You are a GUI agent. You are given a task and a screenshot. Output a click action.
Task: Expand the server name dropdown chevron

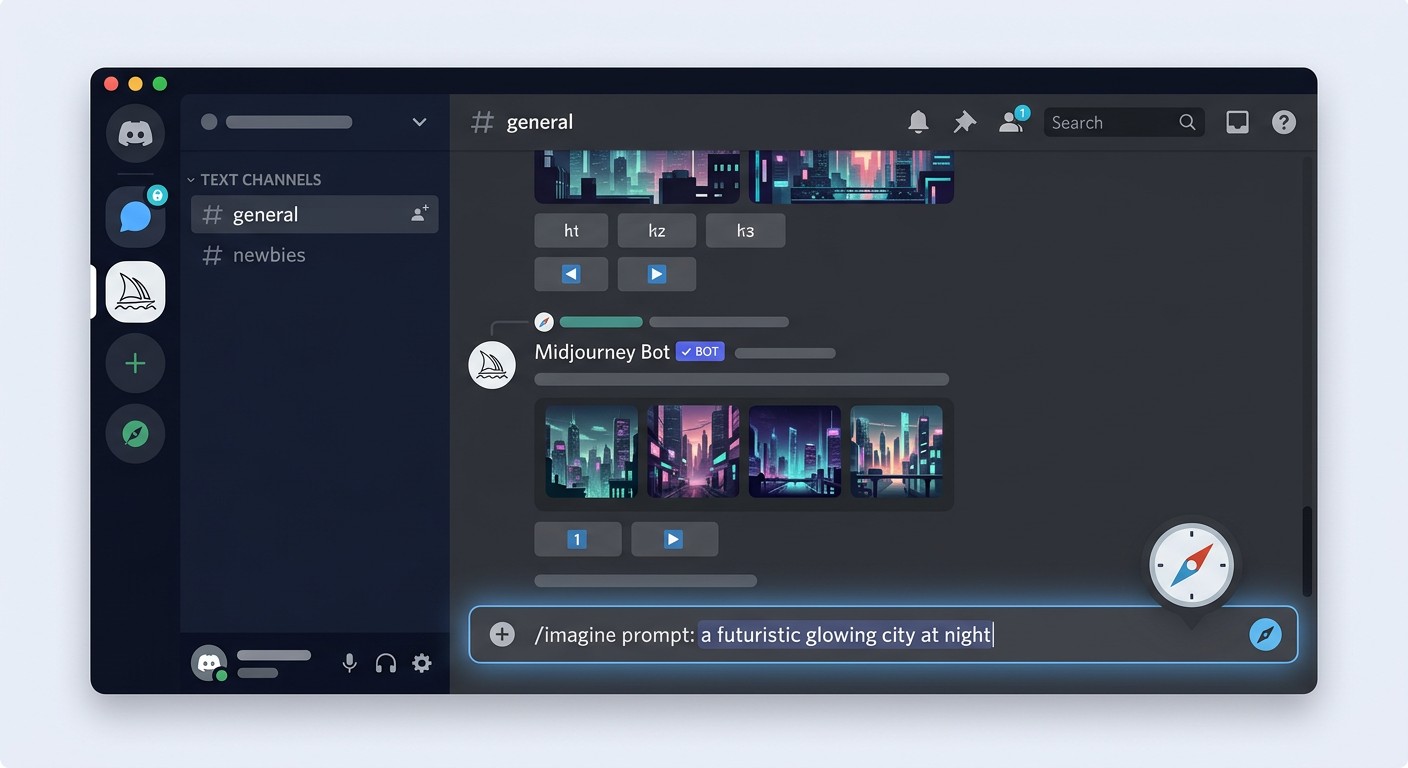419,122
